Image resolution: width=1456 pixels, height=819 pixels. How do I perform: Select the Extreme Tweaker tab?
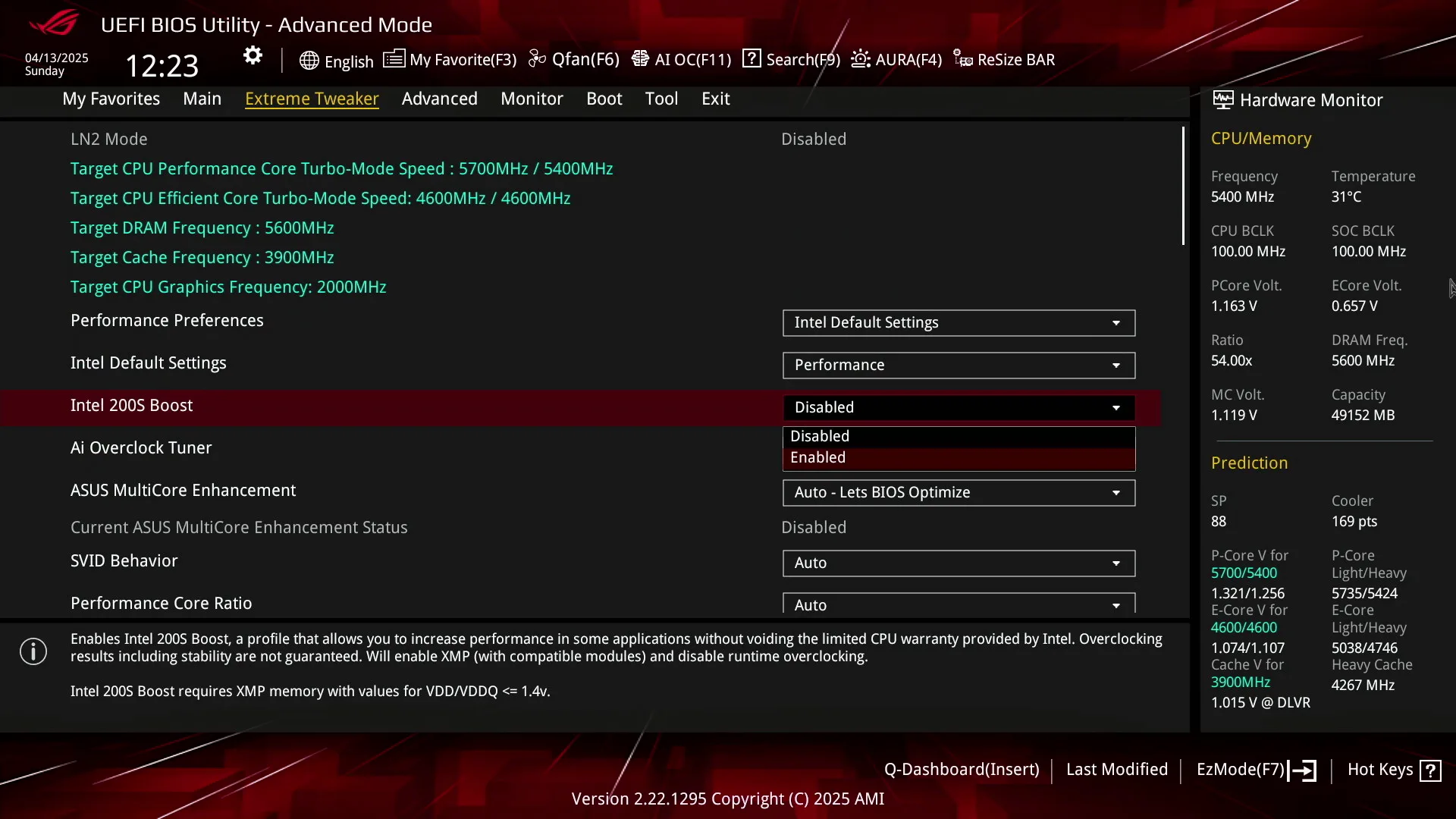[312, 99]
